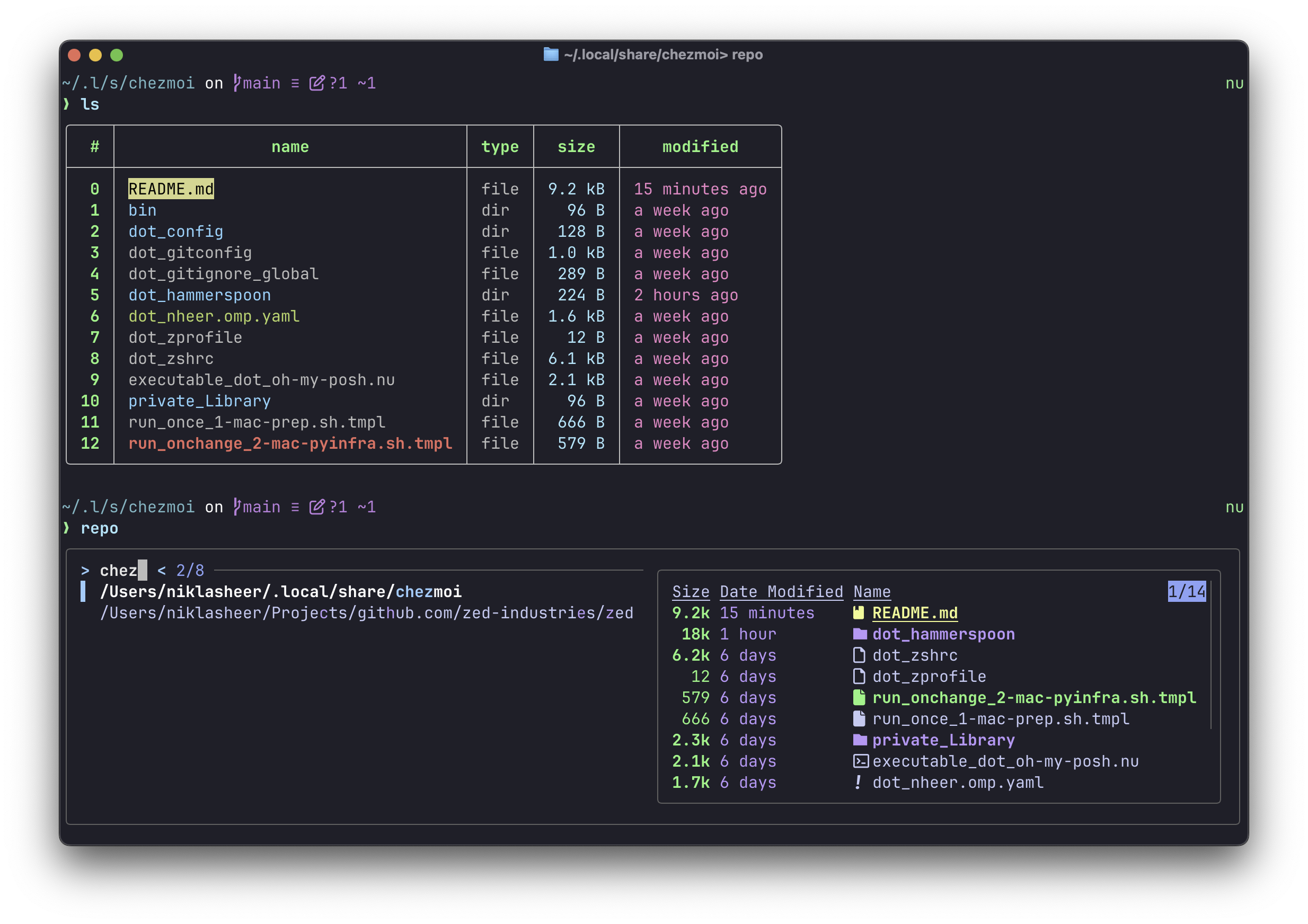Click the 'repo' command text
This screenshot has width=1308, height=924.
tap(99, 528)
